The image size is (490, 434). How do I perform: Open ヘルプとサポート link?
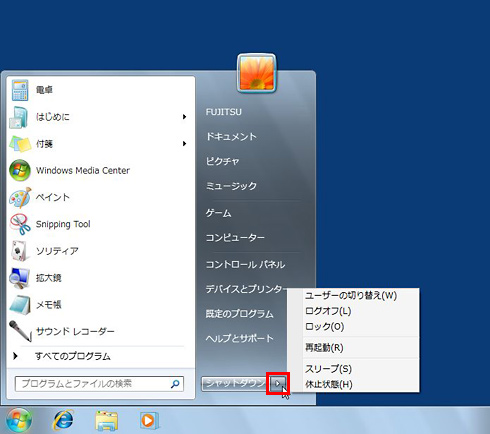239,338
